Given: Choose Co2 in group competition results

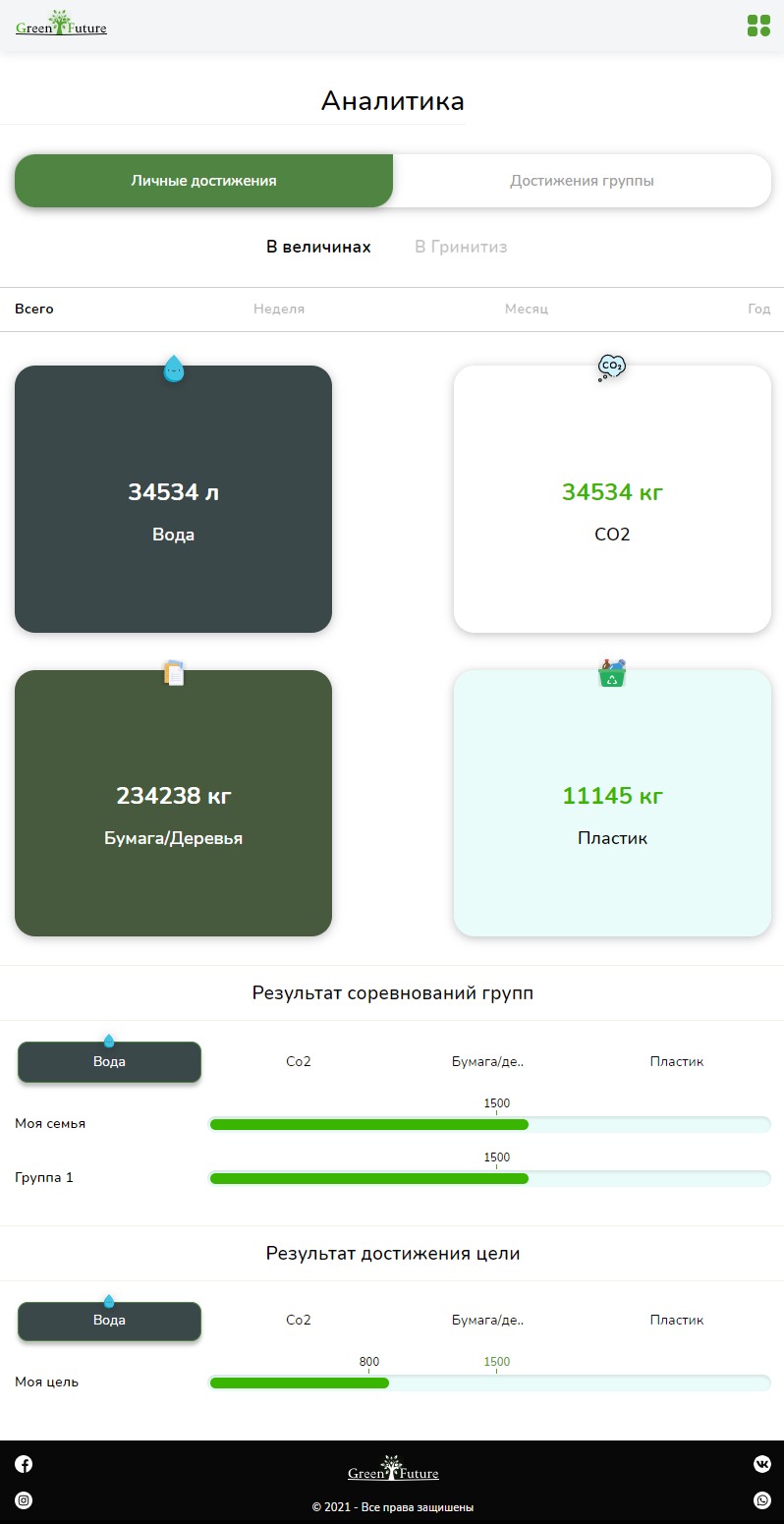Looking at the screenshot, I should pos(299,1061).
